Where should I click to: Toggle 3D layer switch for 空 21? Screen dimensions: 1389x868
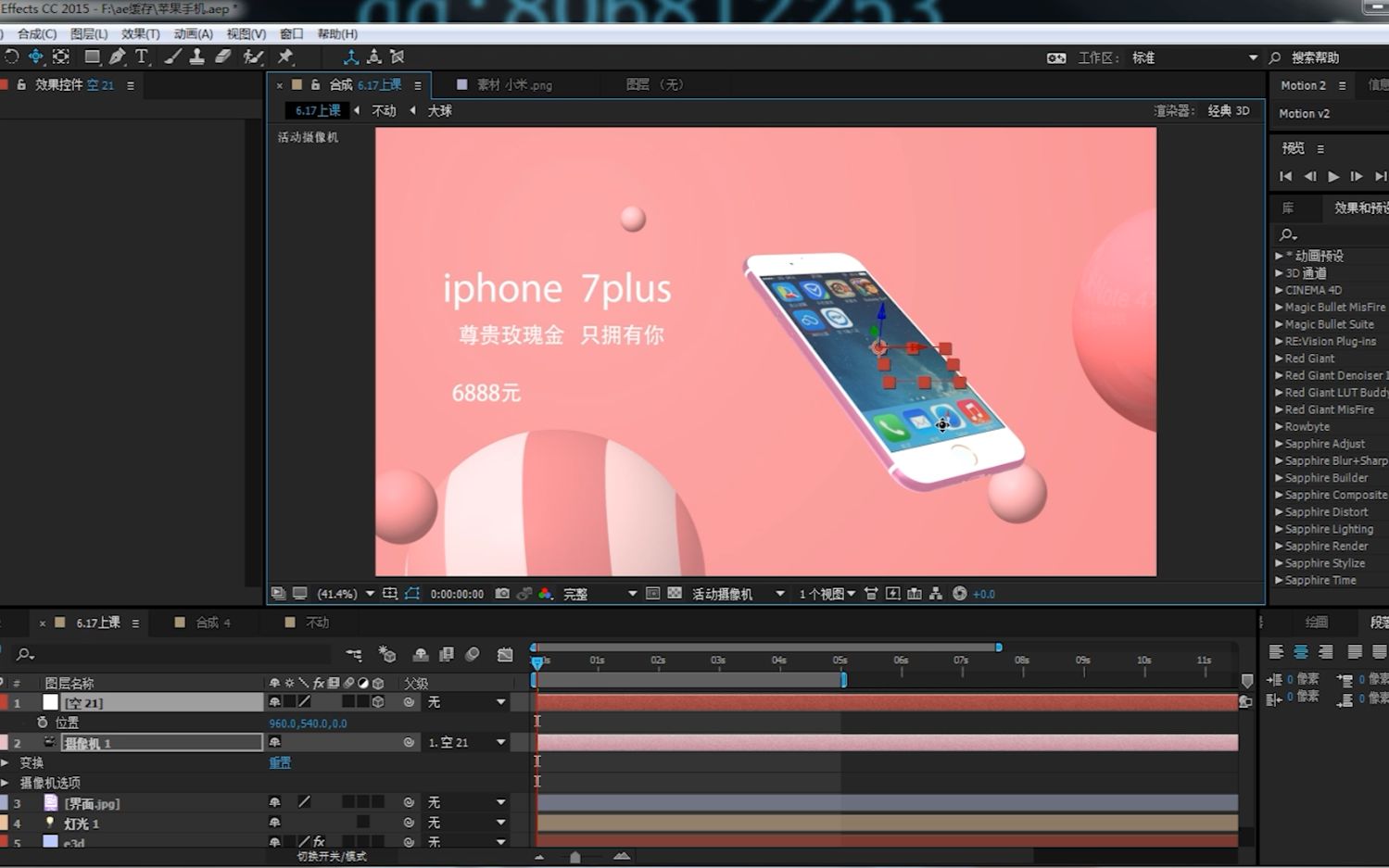[378, 702]
